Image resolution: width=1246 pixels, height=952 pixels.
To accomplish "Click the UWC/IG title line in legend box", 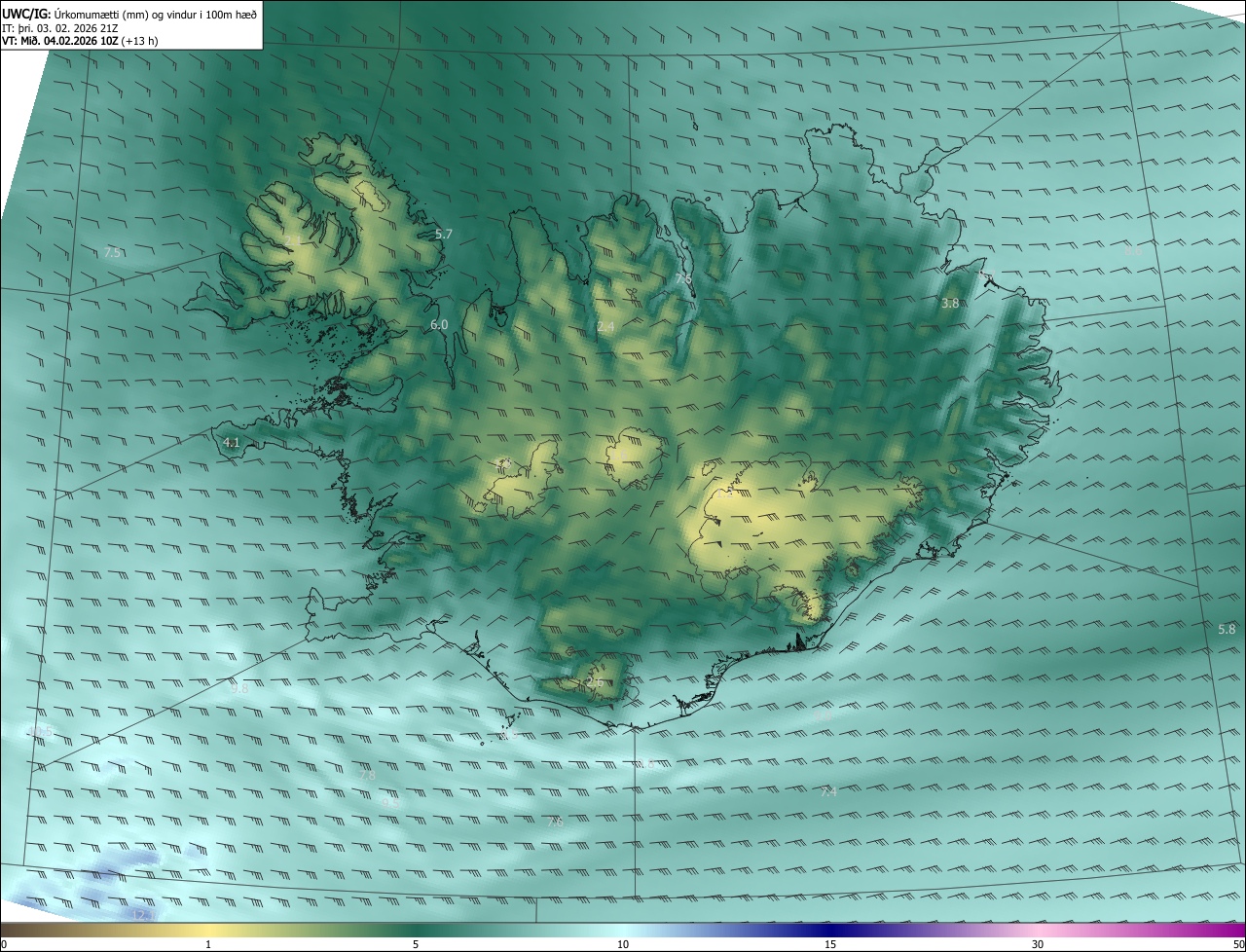I will tap(129, 14).
